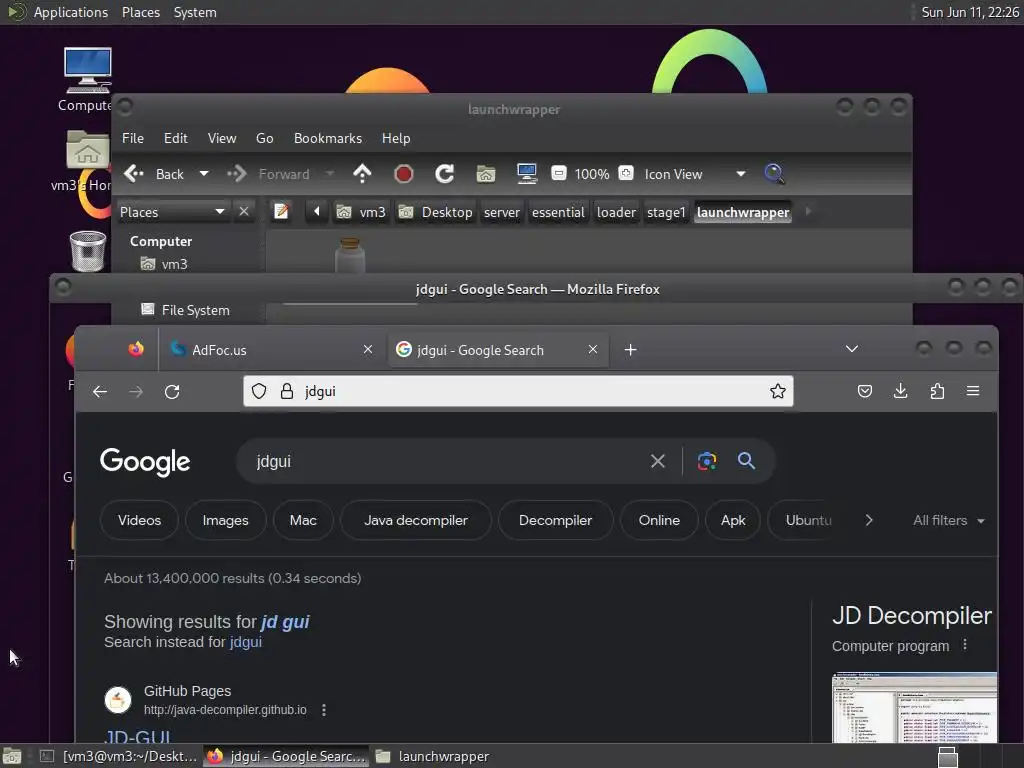This screenshot has width=1024, height=768.
Task: Reload the launchwrapper folder view
Action: [x=445, y=174]
